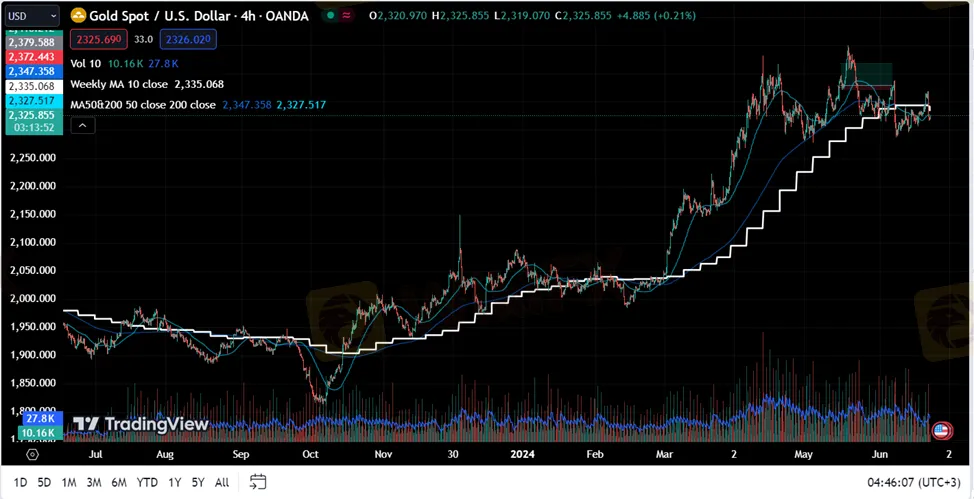This screenshot has width=974, height=499.
Task: Click the red sell price 2325.690 button
Action: point(99,40)
